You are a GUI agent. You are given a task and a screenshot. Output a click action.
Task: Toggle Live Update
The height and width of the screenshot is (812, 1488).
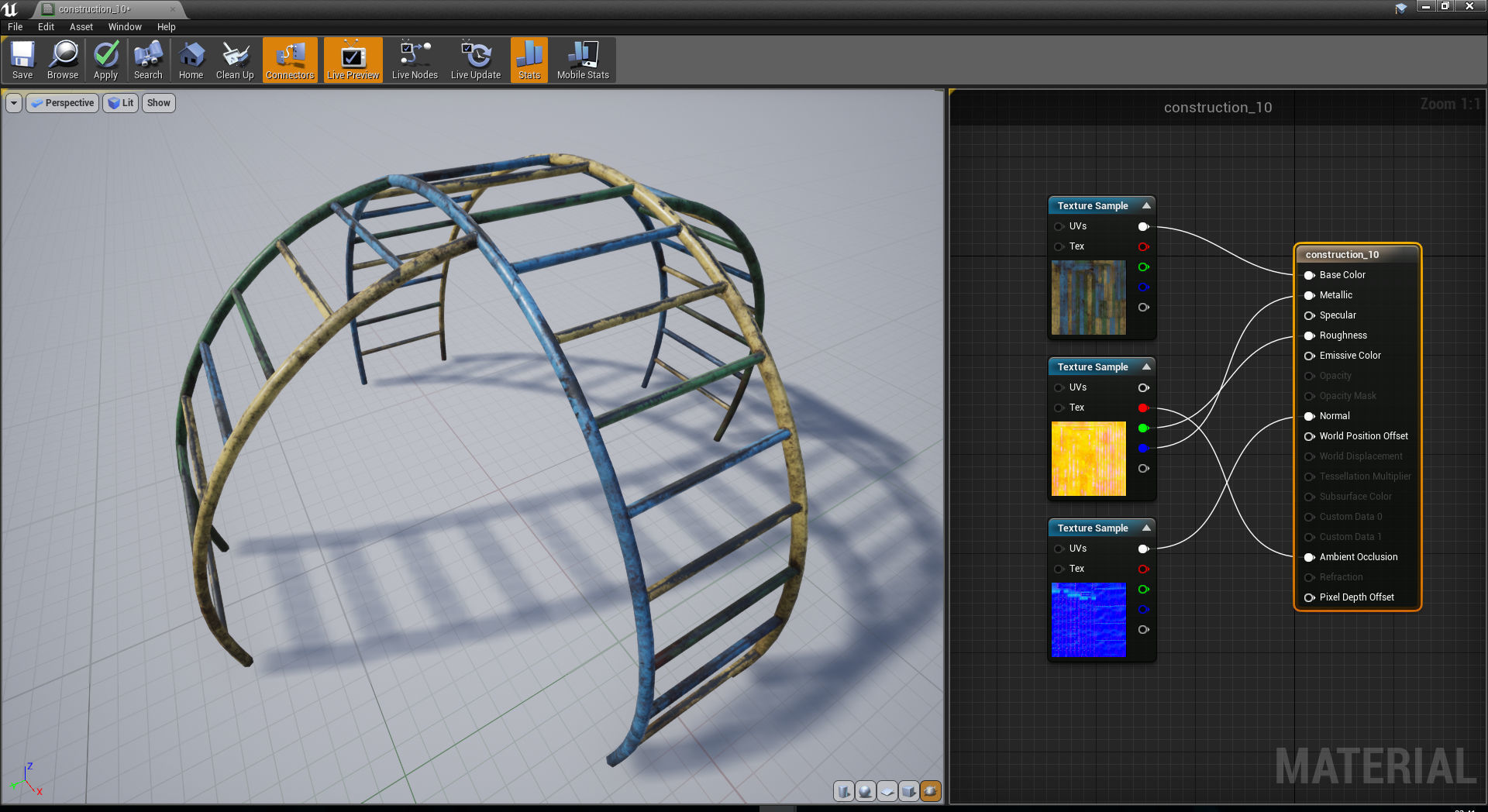point(476,60)
